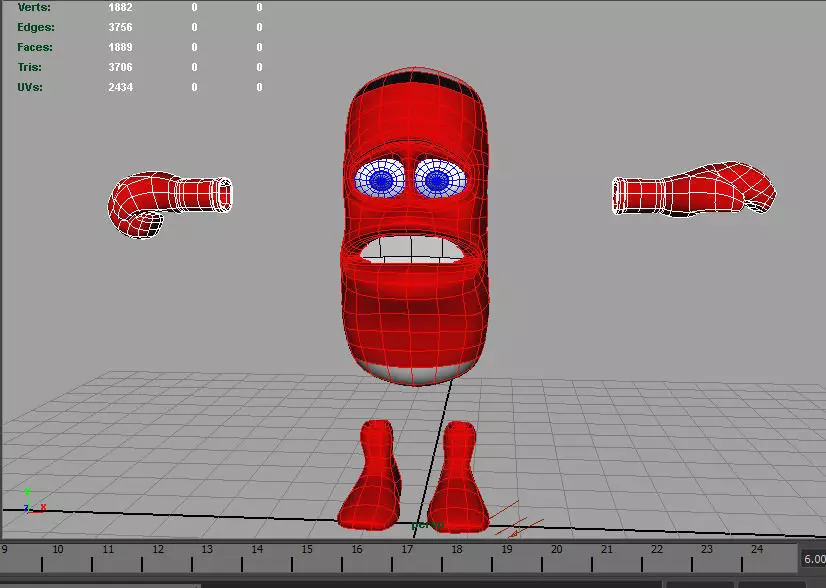Image resolution: width=826 pixels, height=588 pixels.
Task: Jump to frame 23 on the timeline
Action: [x=707, y=550]
